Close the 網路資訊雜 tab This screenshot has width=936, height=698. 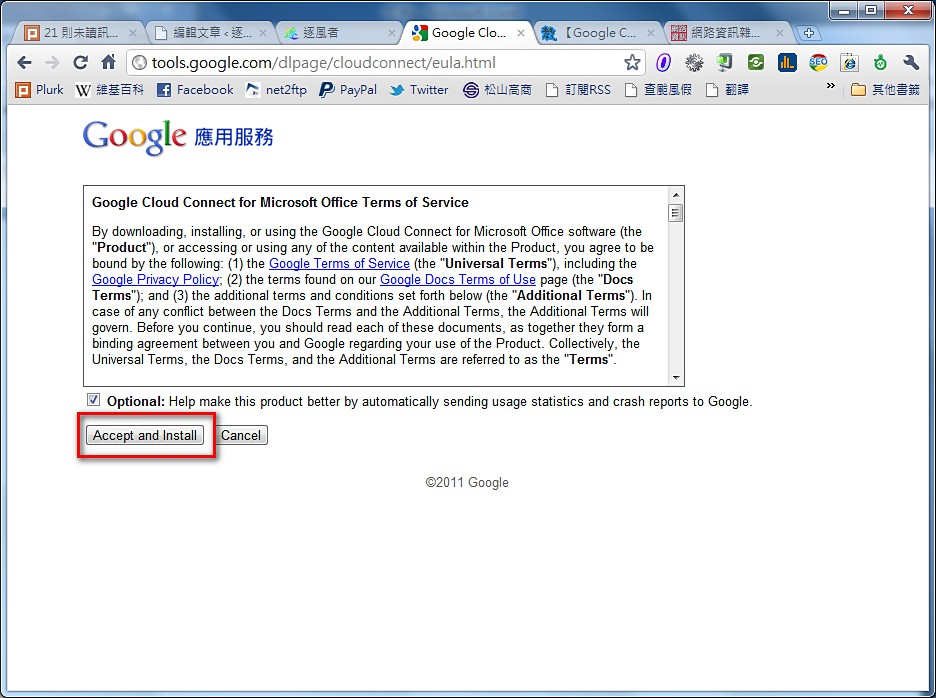780,33
